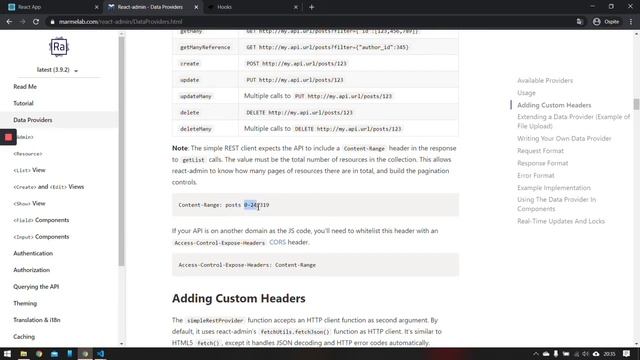Go back with the browser back arrow
Viewport: 640px width, 360px height.
[x=9, y=22]
